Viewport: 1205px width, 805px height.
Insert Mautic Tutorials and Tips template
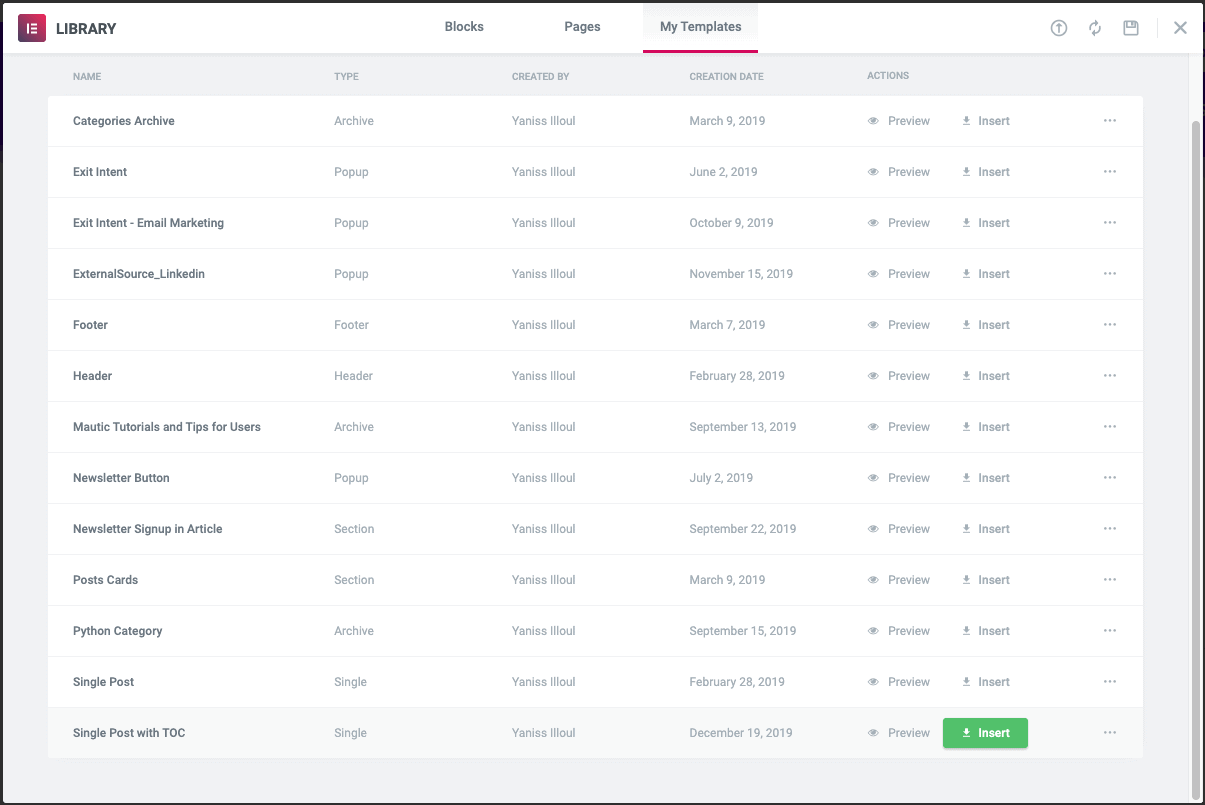(986, 427)
